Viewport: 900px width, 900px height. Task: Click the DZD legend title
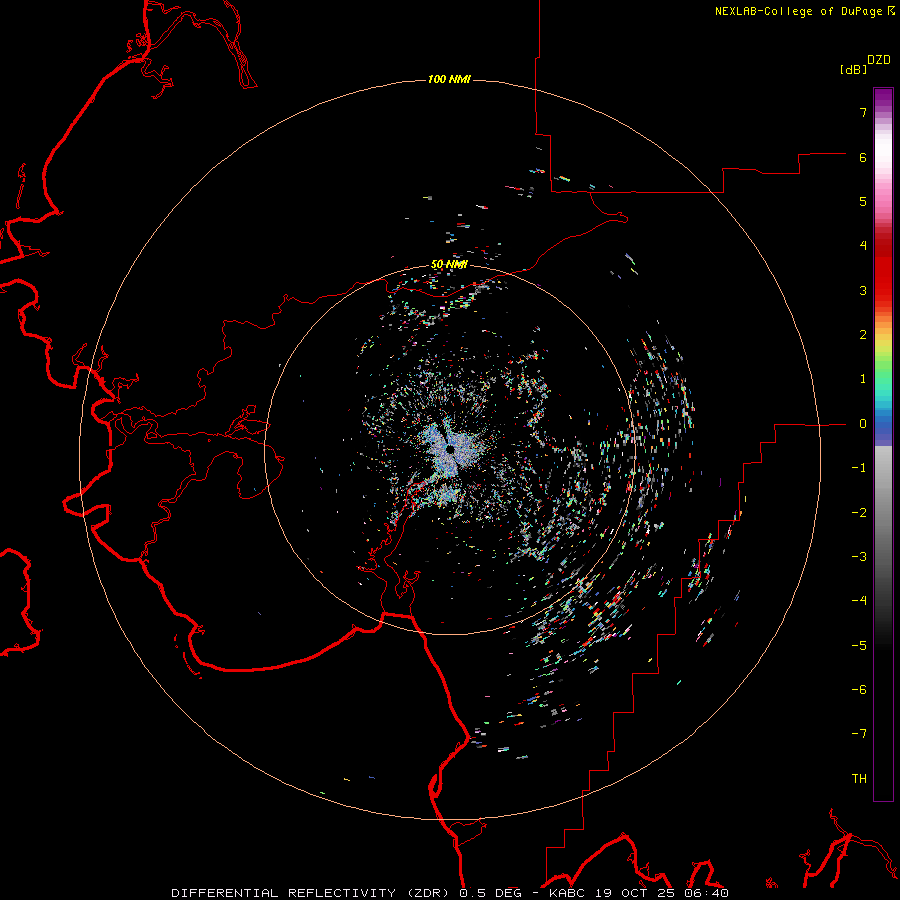879,60
